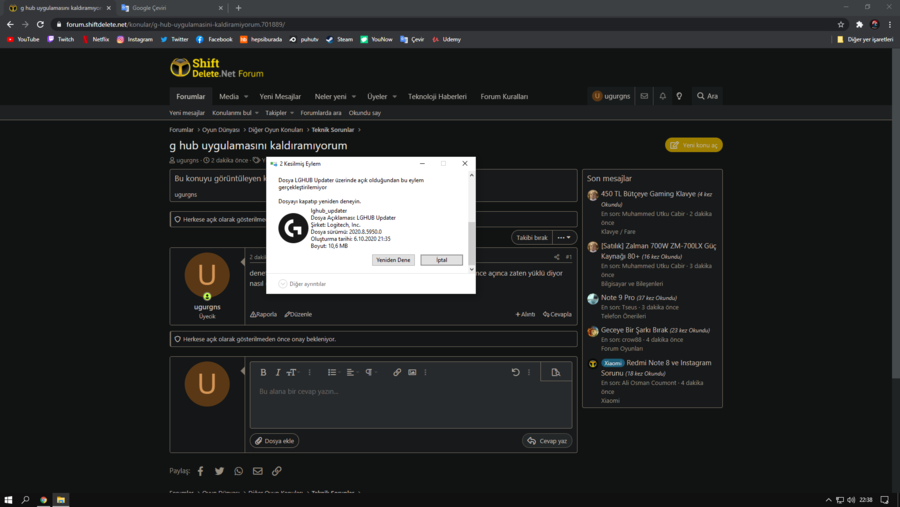900x507 pixels.
Task: Open the YouTube bookmark
Action: tap(23, 40)
